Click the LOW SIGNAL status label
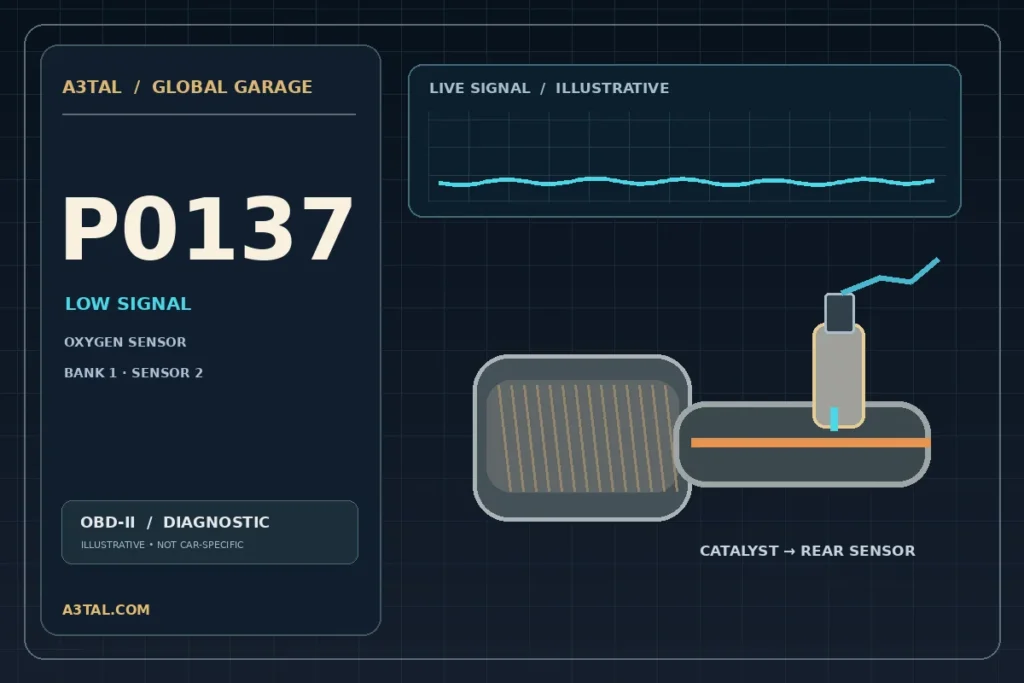The image size is (1024, 683). pyautogui.click(x=128, y=304)
